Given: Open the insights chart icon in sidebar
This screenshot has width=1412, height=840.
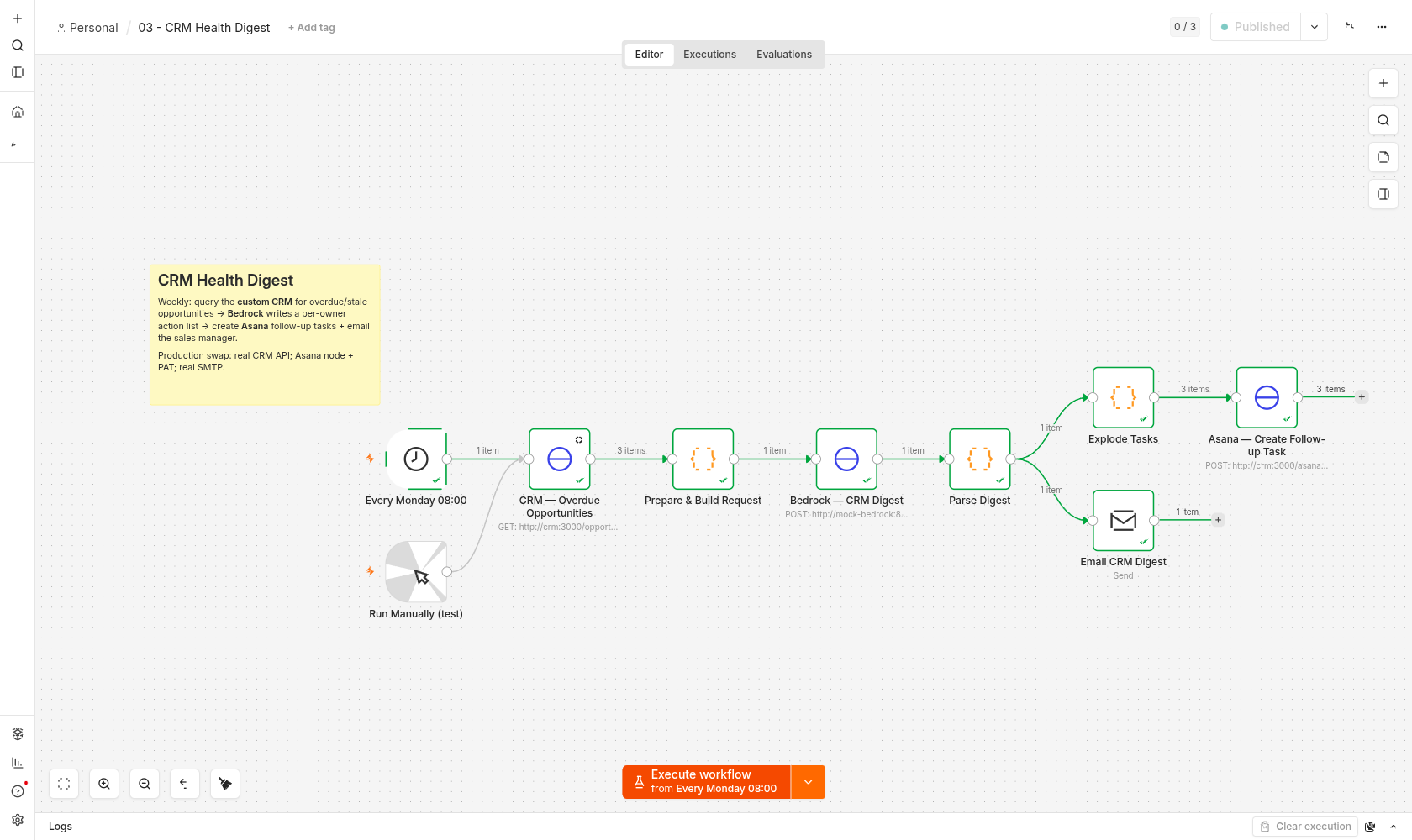Looking at the screenshot, I should click(18, 763).
